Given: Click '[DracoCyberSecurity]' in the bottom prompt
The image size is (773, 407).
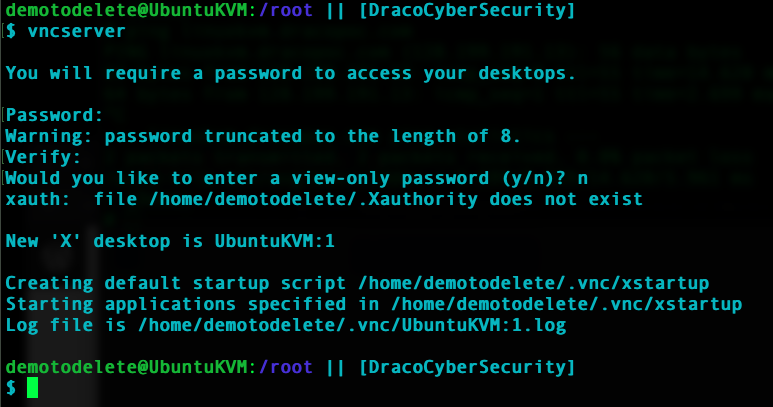Looking at the screenshot, I should click(467, 368).
